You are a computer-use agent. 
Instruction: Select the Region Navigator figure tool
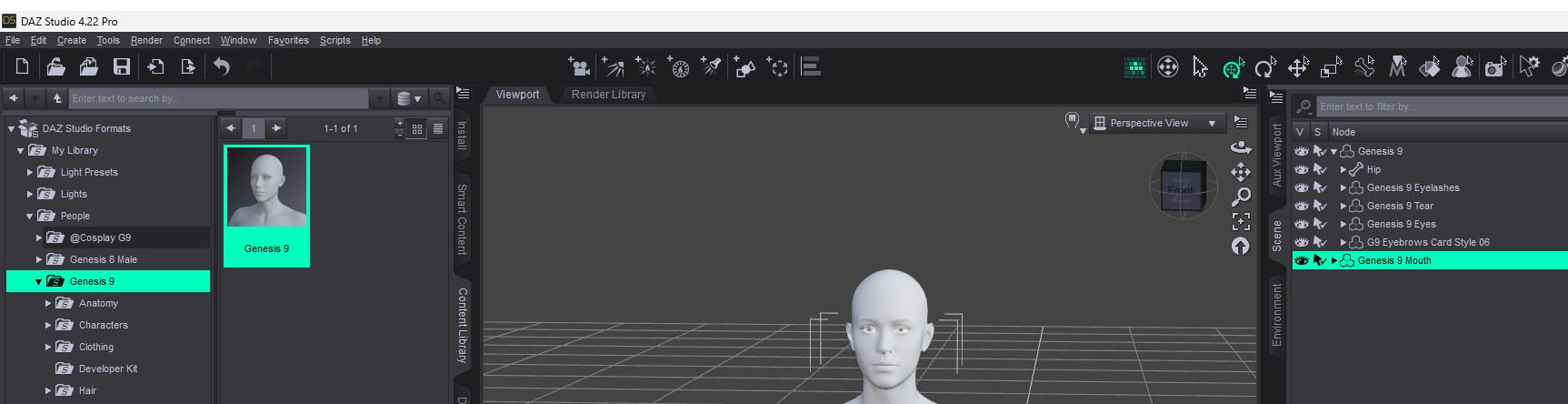click(1462, 66)
